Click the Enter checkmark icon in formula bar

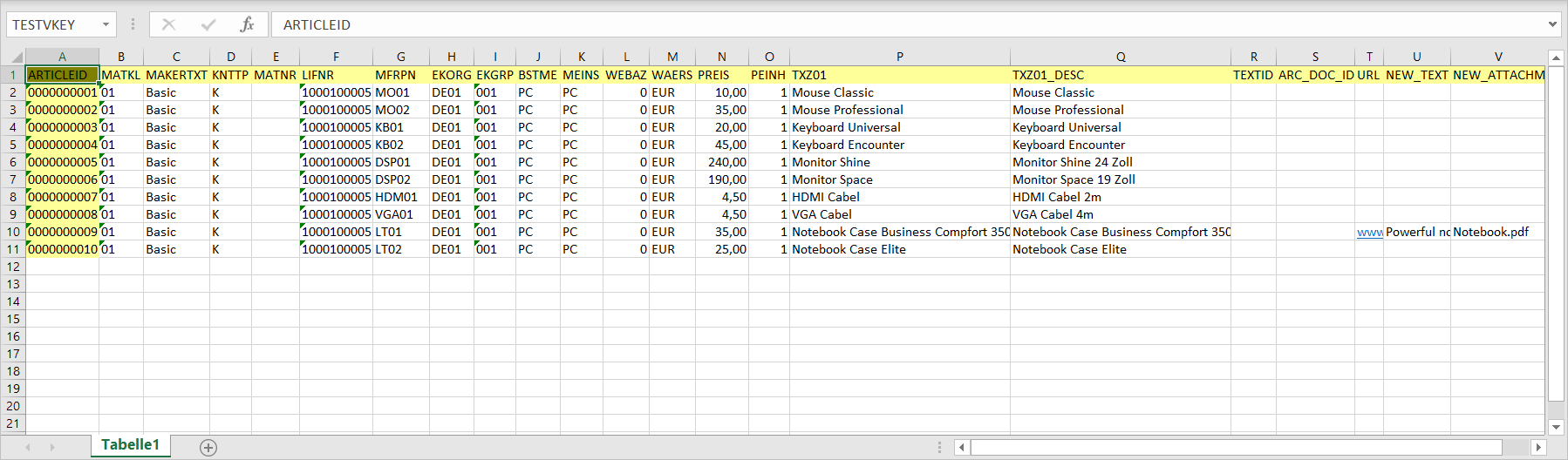tap(208, 24)
